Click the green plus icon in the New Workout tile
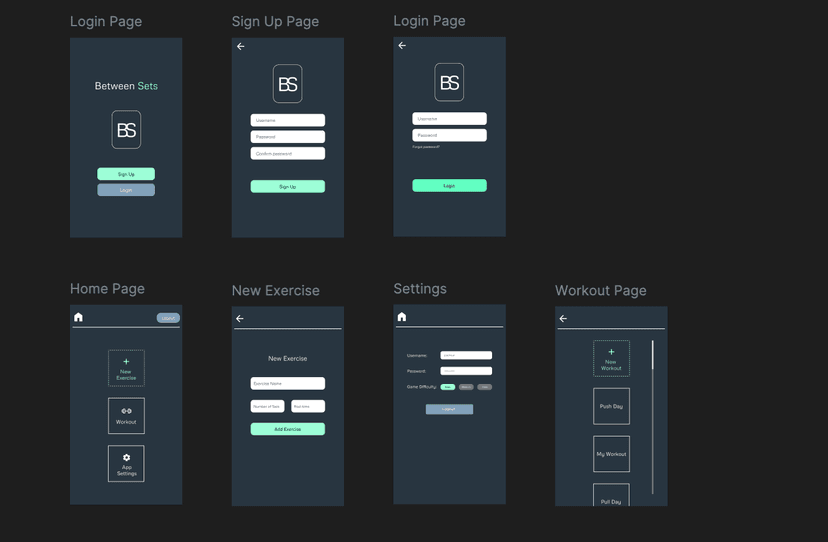 point(611,352)
